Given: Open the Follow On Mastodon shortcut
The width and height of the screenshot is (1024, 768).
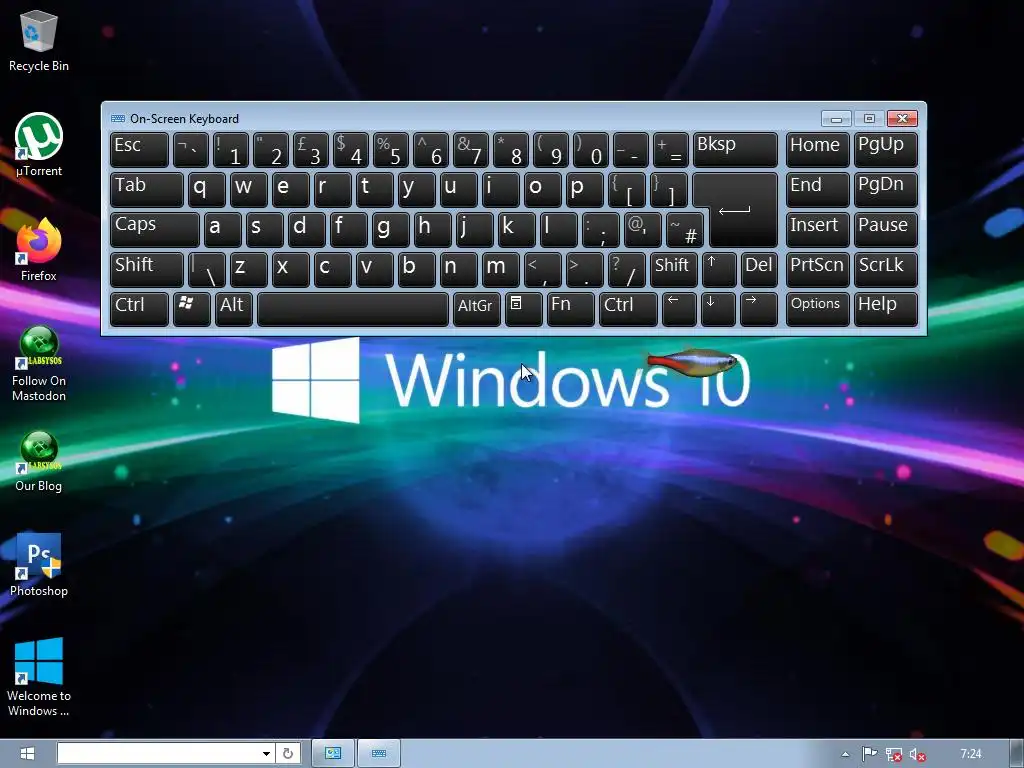Looking at the screenshot, I should pos(39,363).
